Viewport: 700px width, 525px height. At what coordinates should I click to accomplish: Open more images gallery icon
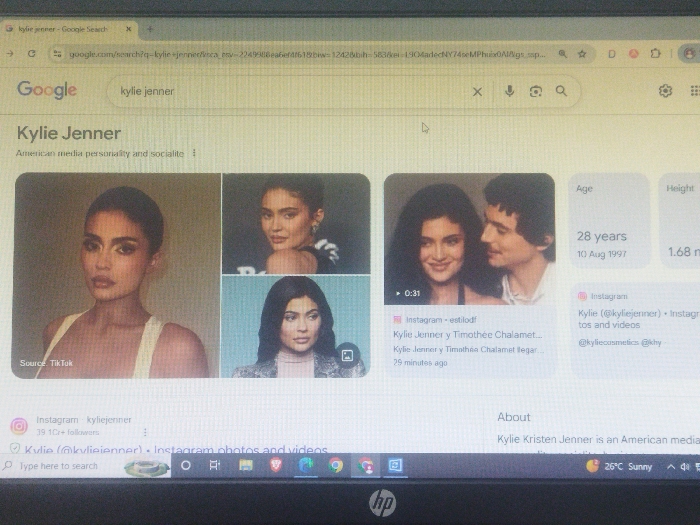tap(347, 355)
